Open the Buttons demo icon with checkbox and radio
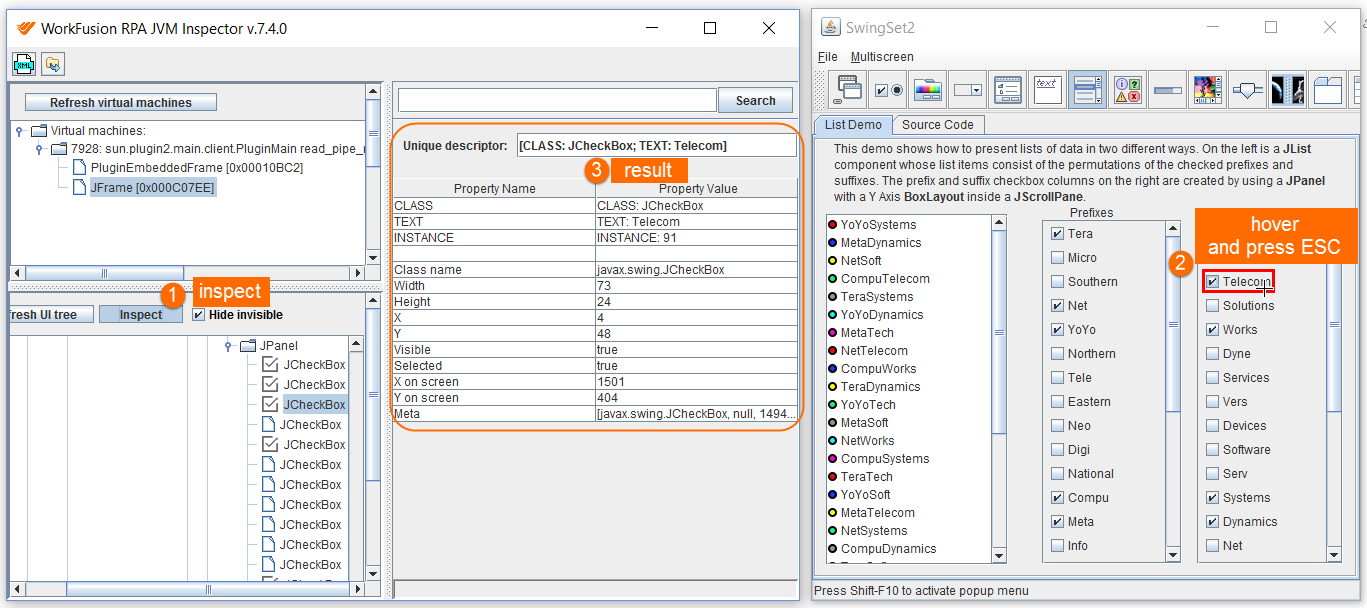The height and width of the screenshot is (608, 1367). (x=888, y=90)
